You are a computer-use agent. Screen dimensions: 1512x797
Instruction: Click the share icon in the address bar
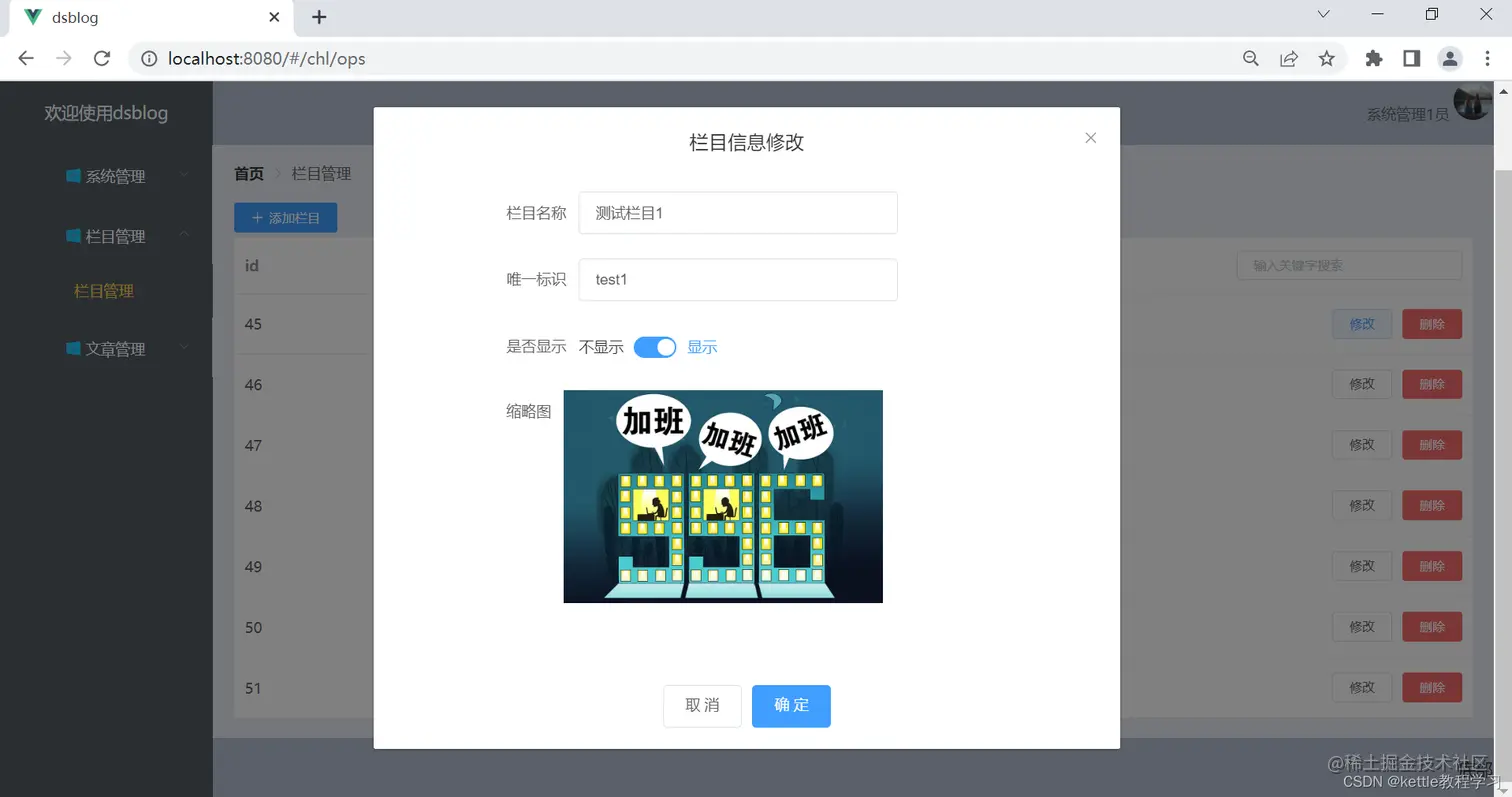coord(1288,58)
